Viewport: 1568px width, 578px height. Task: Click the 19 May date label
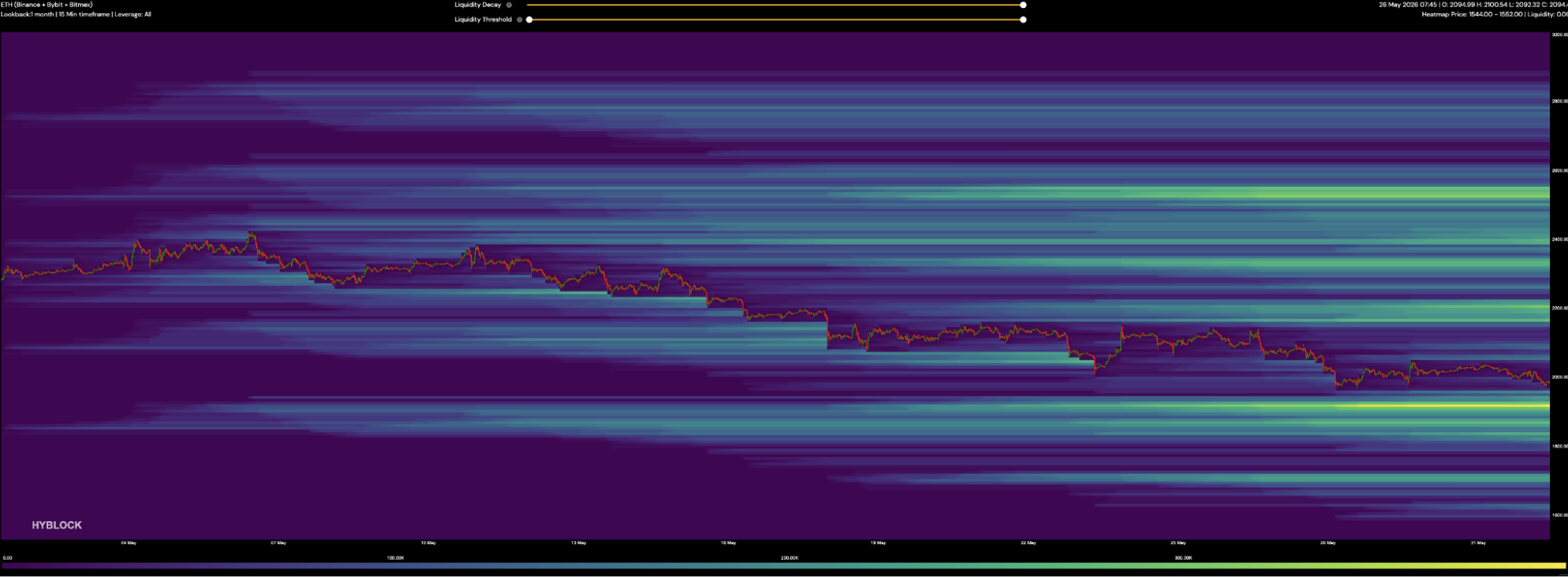pyautogui.click(x=878, y=543)
